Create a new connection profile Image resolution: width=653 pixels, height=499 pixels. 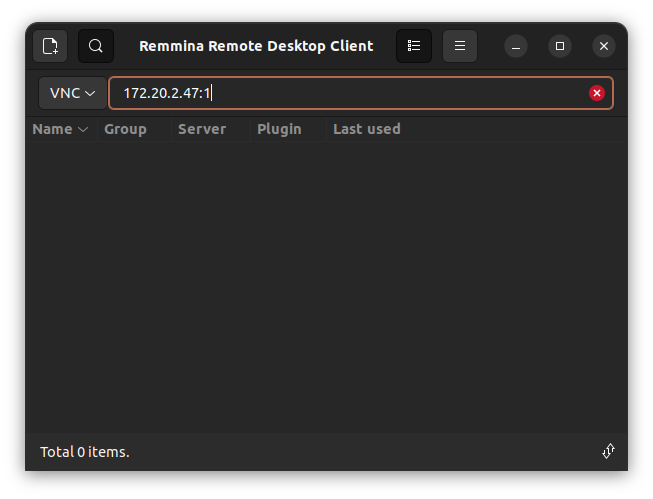point(50,46)
